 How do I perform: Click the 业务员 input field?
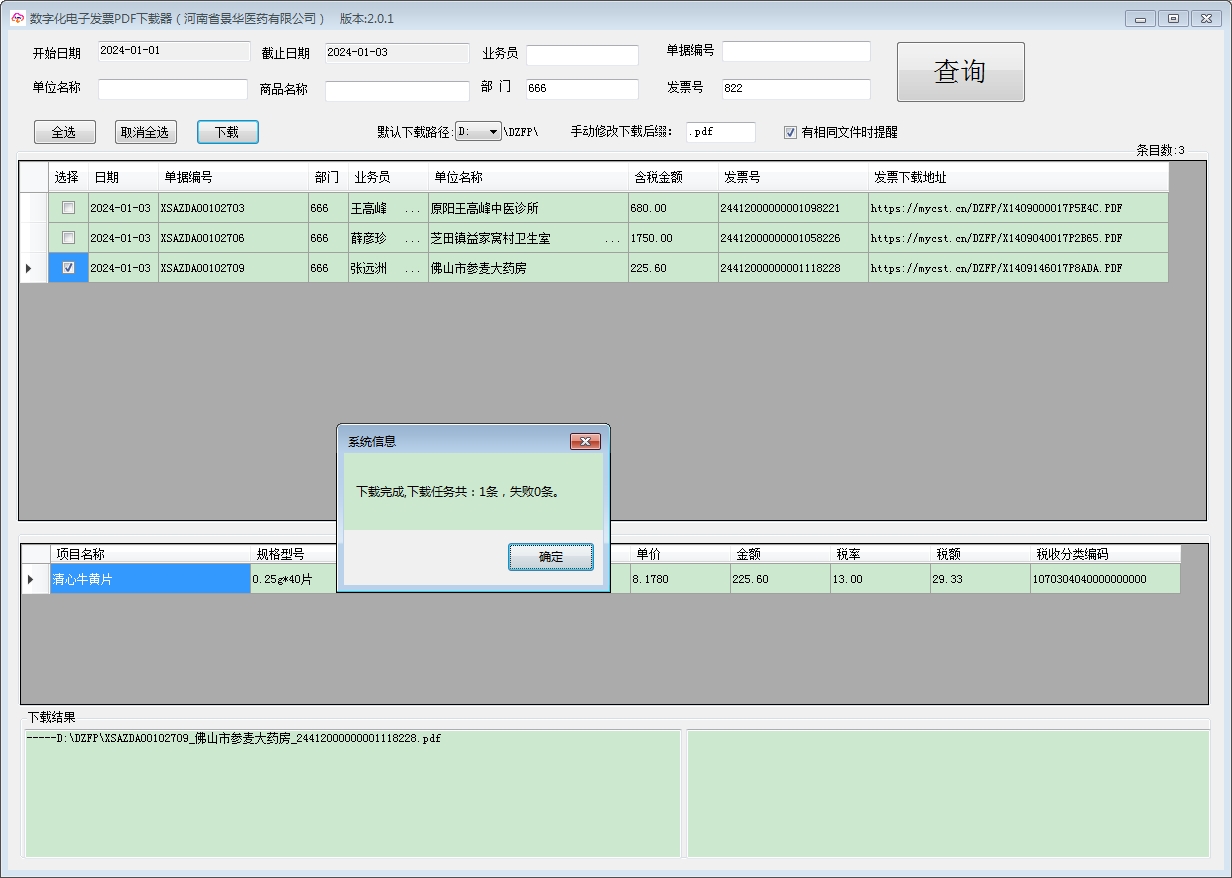[582, 54]
